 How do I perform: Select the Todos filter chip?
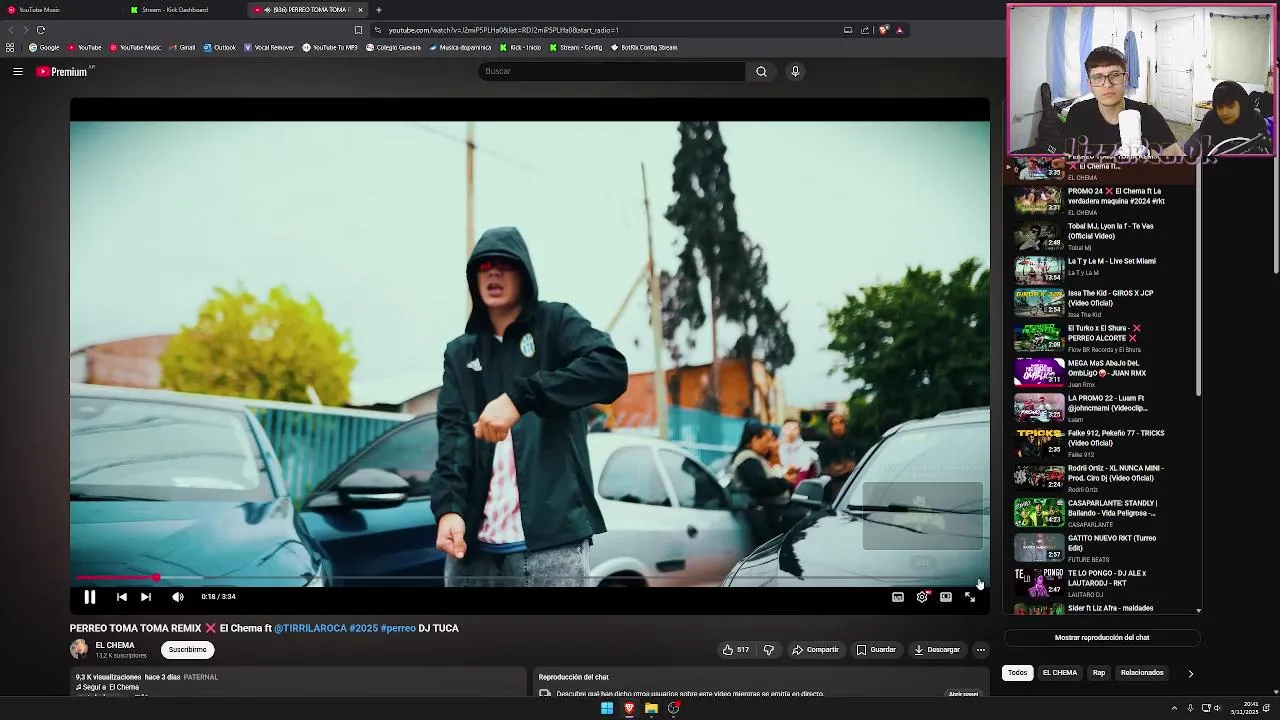[1017, 673]
